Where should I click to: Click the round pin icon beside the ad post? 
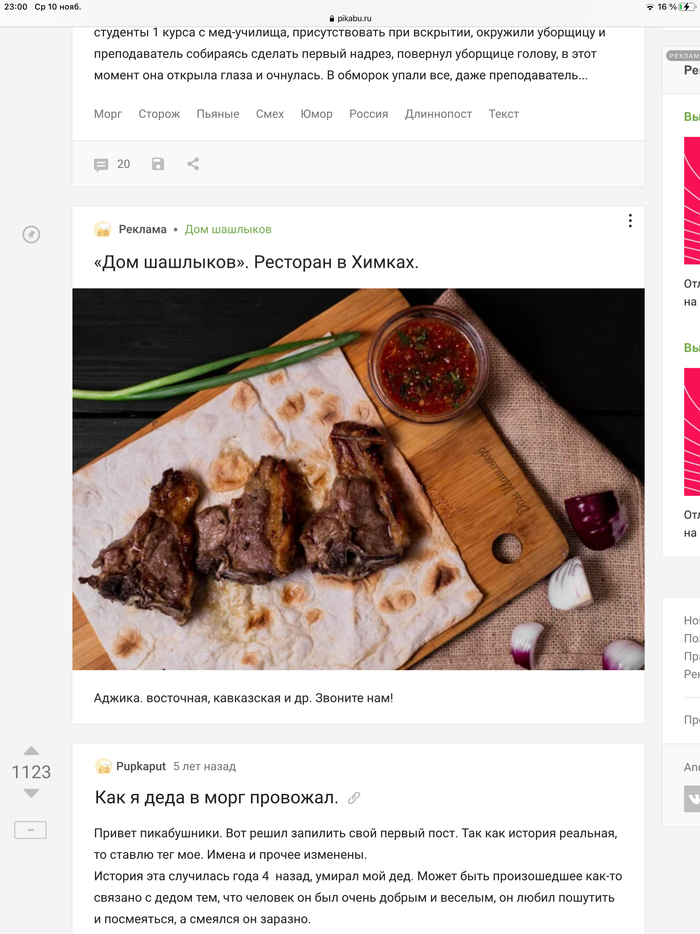click(31, 234)
